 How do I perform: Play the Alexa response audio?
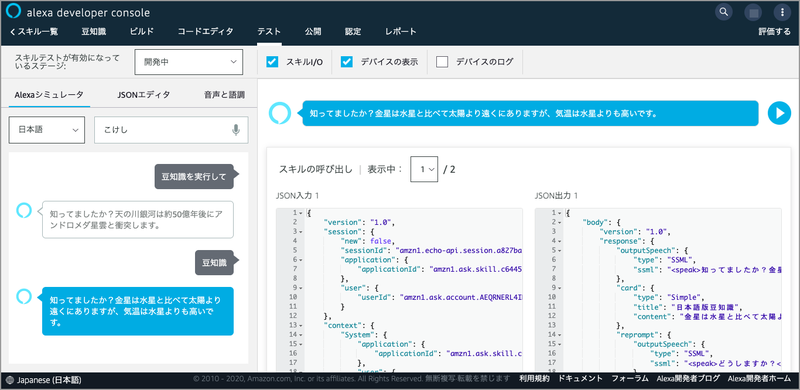click(779, 113)
